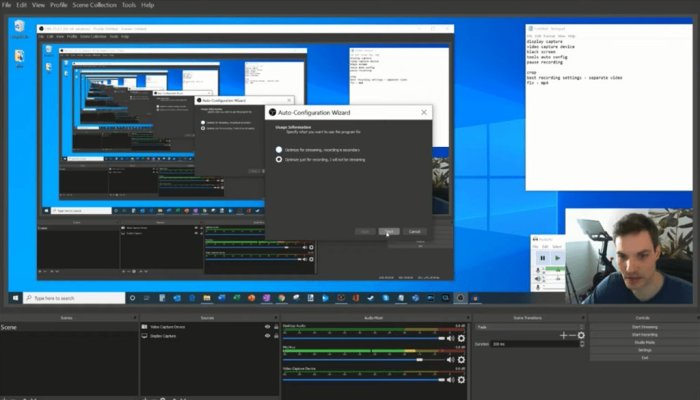Image resolution: width=700 pixels, height=400 pixels.
Task: Click the transition Duration input field
Action: tap(535, 344)
